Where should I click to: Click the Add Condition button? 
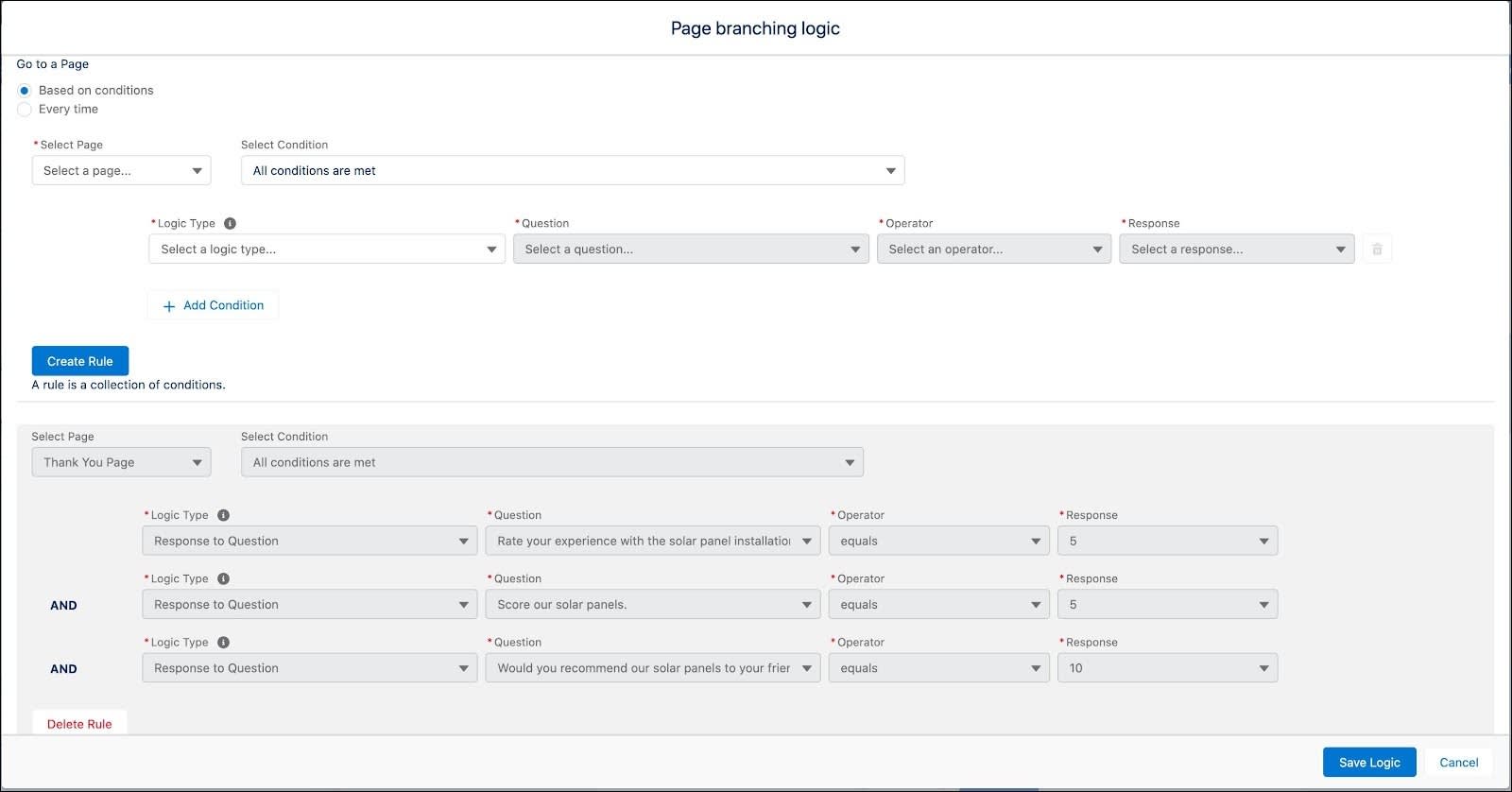[213, 305]
